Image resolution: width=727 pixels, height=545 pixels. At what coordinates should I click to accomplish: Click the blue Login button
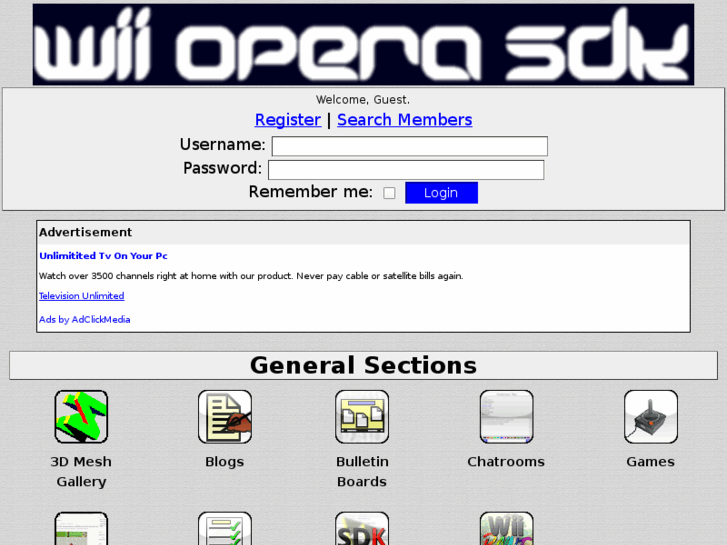pos(441,192)
